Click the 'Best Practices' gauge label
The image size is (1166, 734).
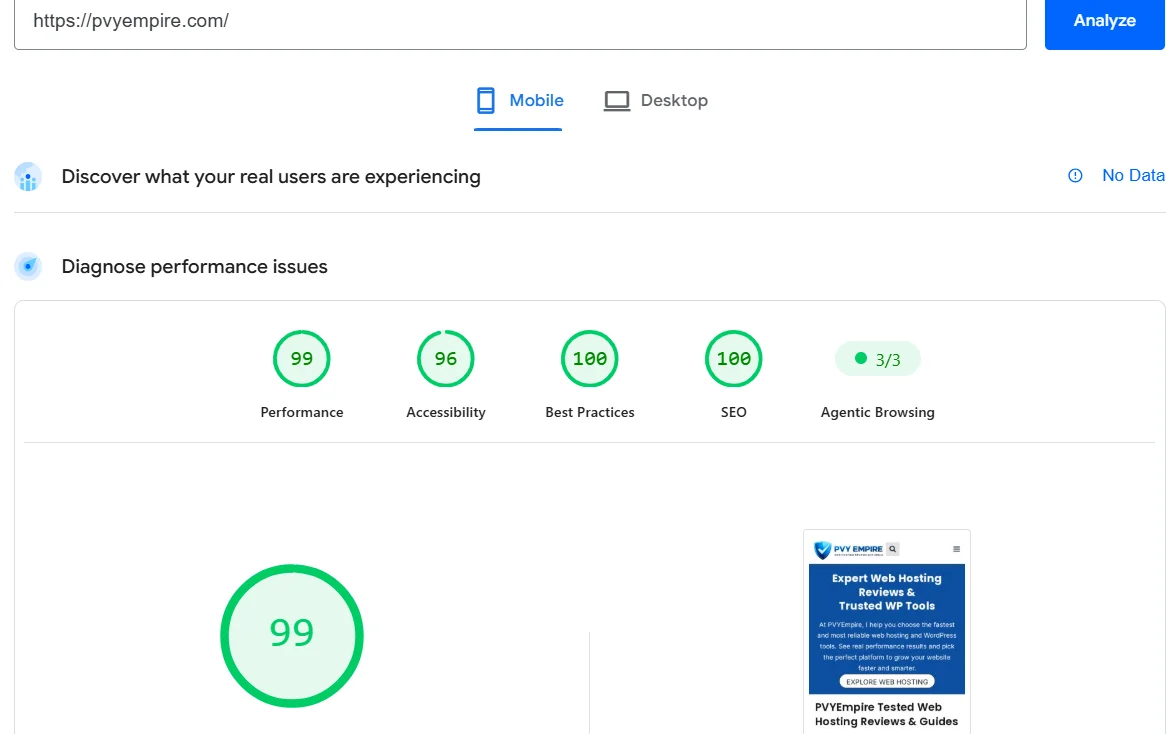pyautogui.click(x=590, y=412)
